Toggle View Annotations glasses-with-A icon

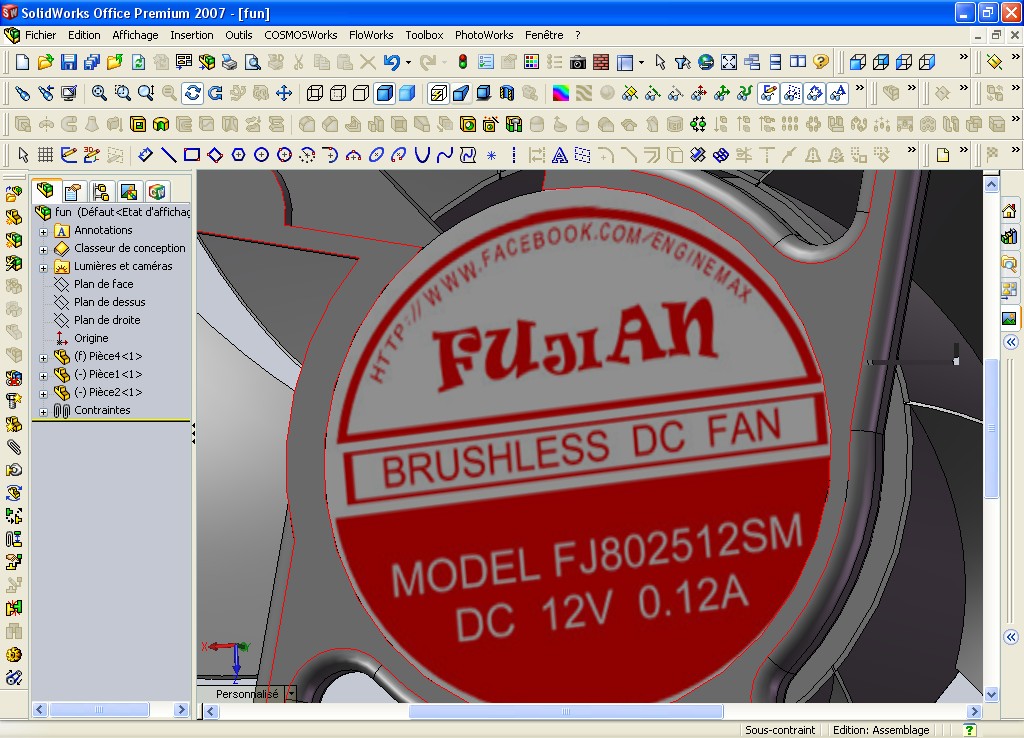tap(838, 93)
